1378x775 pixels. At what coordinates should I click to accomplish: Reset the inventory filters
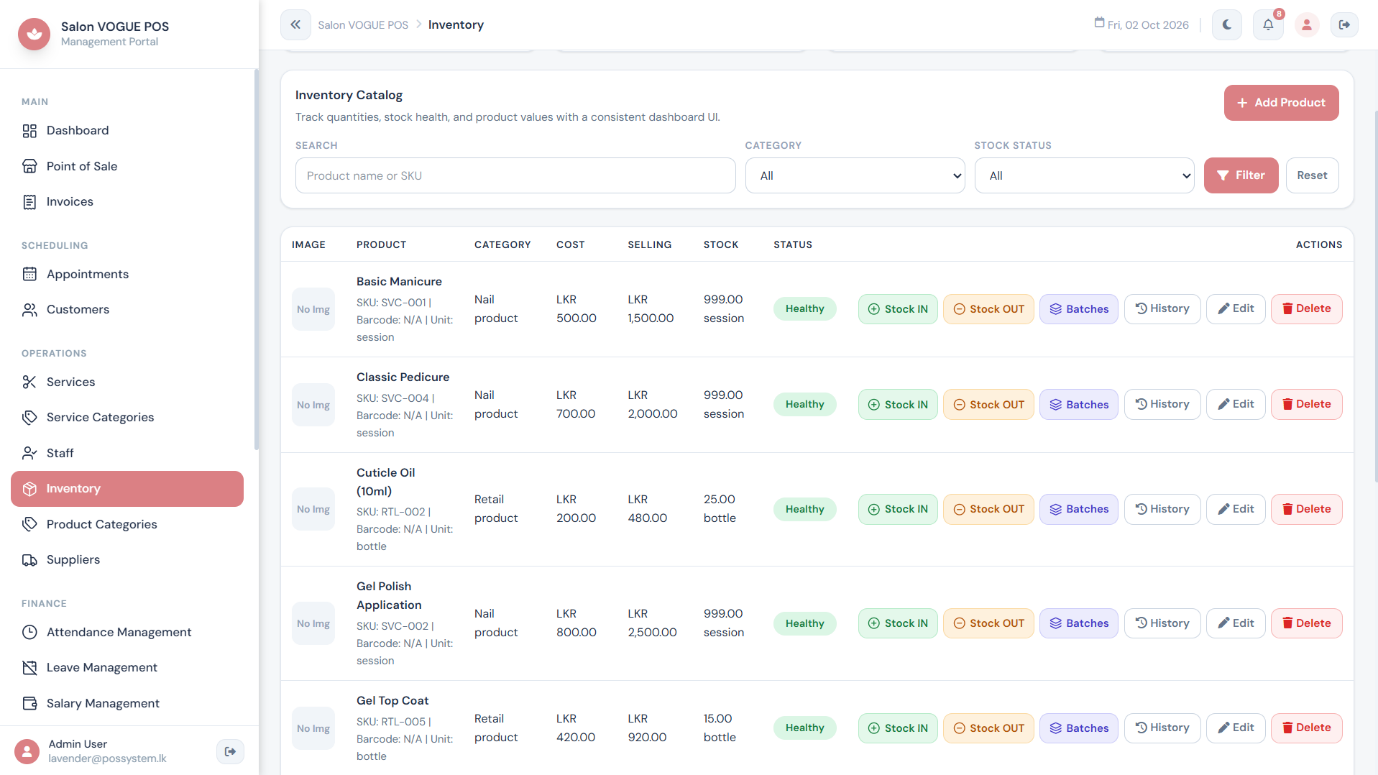1312,175
